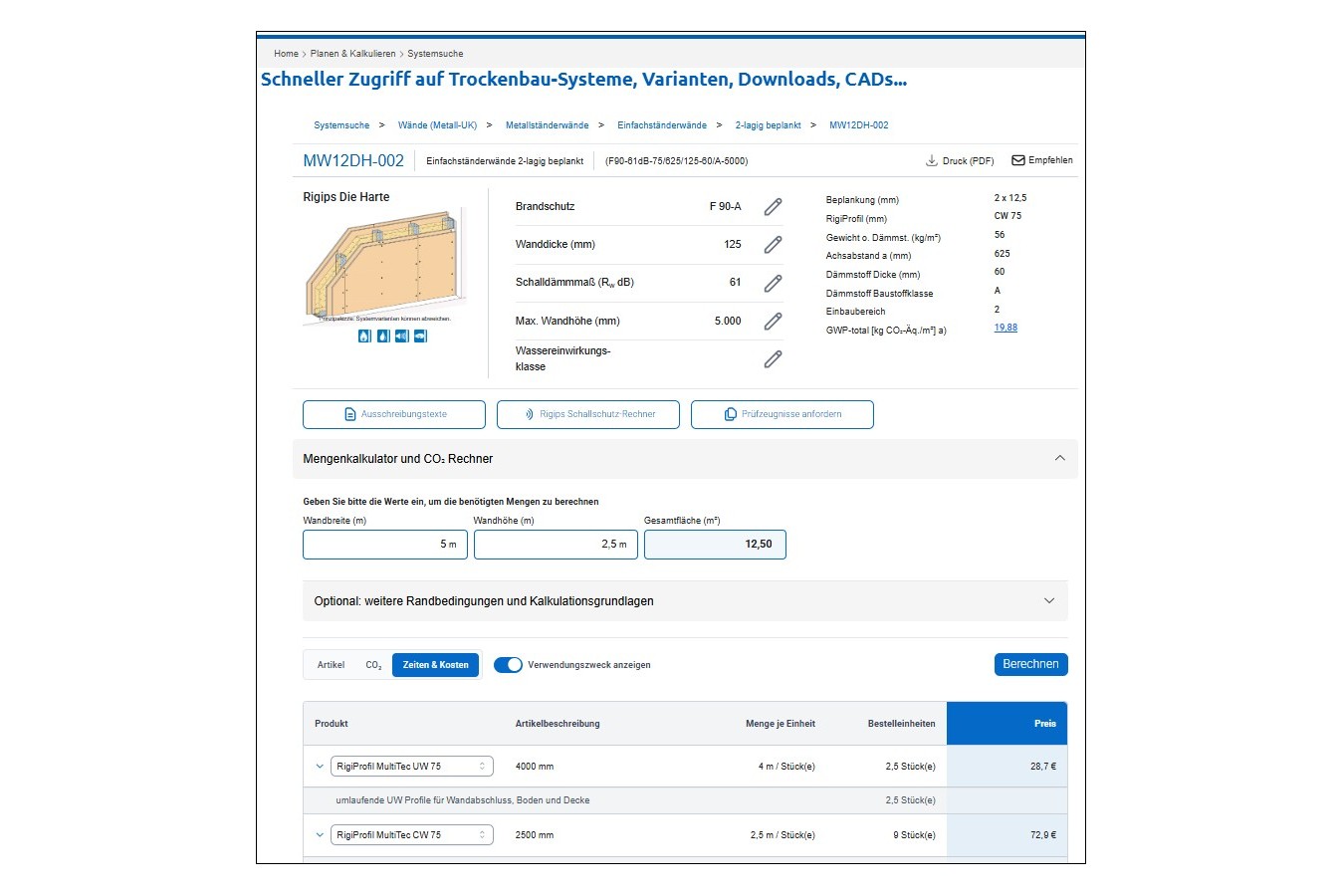The image size is (1342, 896).
Task: Click the 72,9 € price cell
Action: pyautogui.click(x=1007, y=835)
